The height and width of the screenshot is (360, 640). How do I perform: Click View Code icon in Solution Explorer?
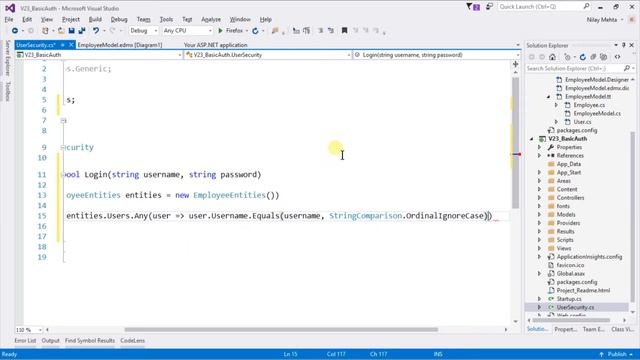coord(618,57)
